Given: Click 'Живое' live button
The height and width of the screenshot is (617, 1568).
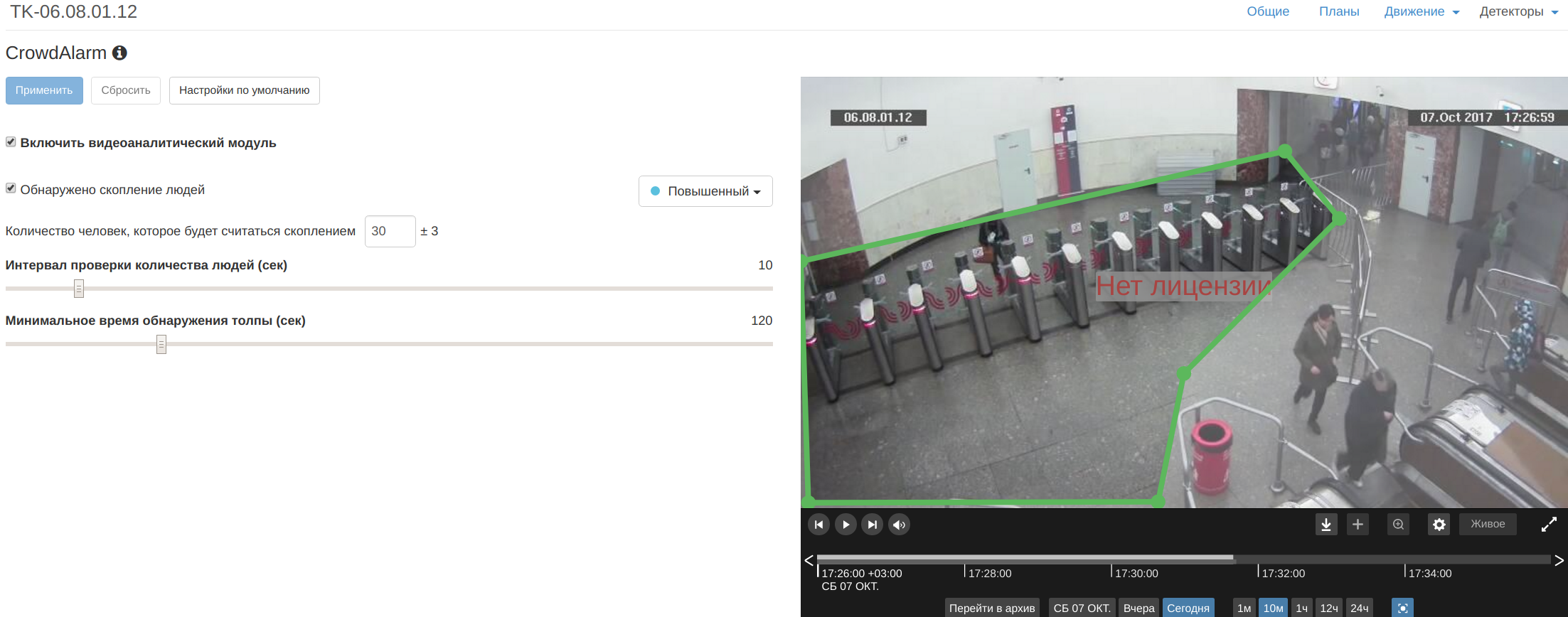Looking at the screenshot, I should coord(1488,524).
